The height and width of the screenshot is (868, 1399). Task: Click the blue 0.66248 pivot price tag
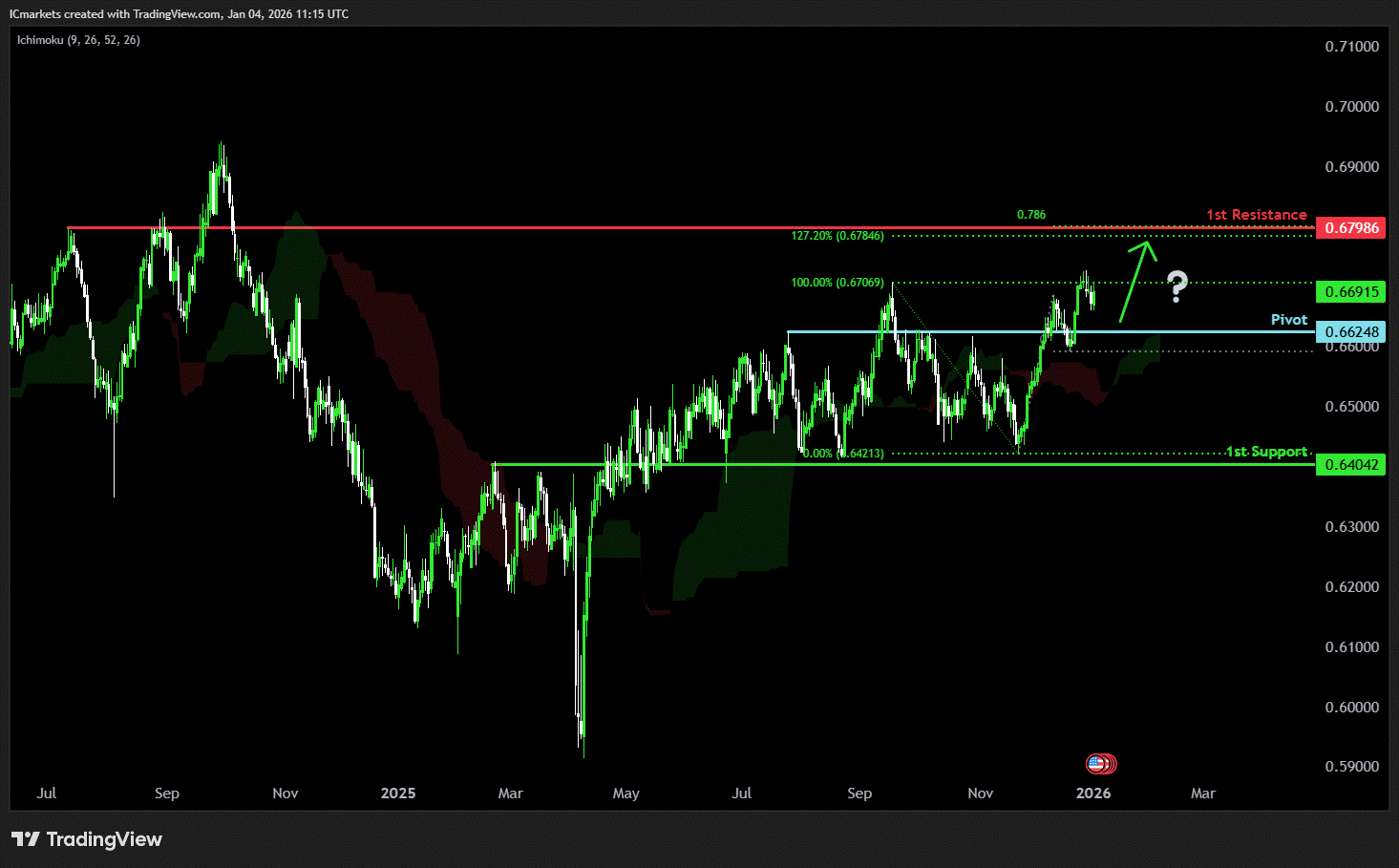1350,332
